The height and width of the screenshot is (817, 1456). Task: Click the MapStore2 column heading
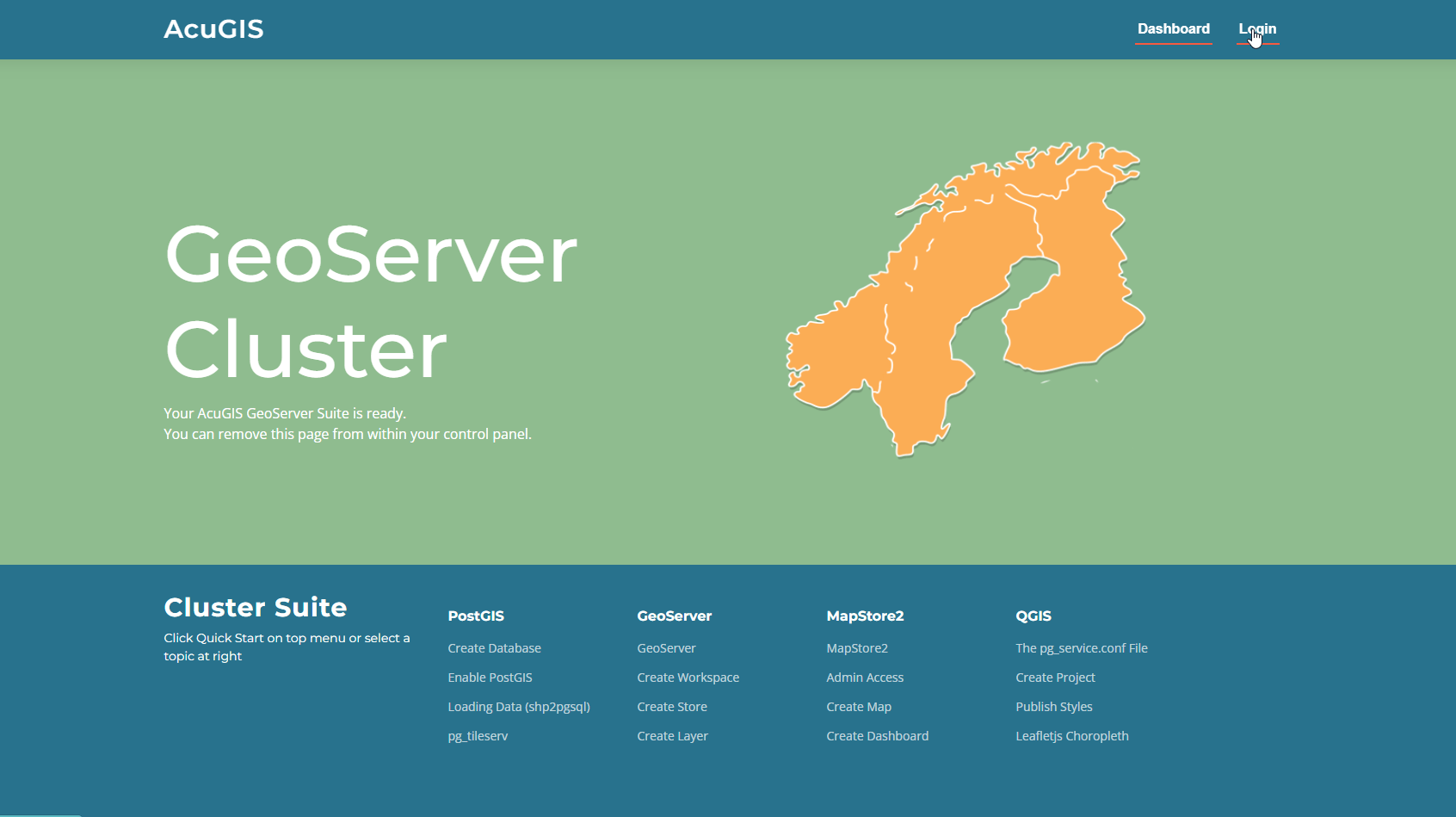point(865,616)
